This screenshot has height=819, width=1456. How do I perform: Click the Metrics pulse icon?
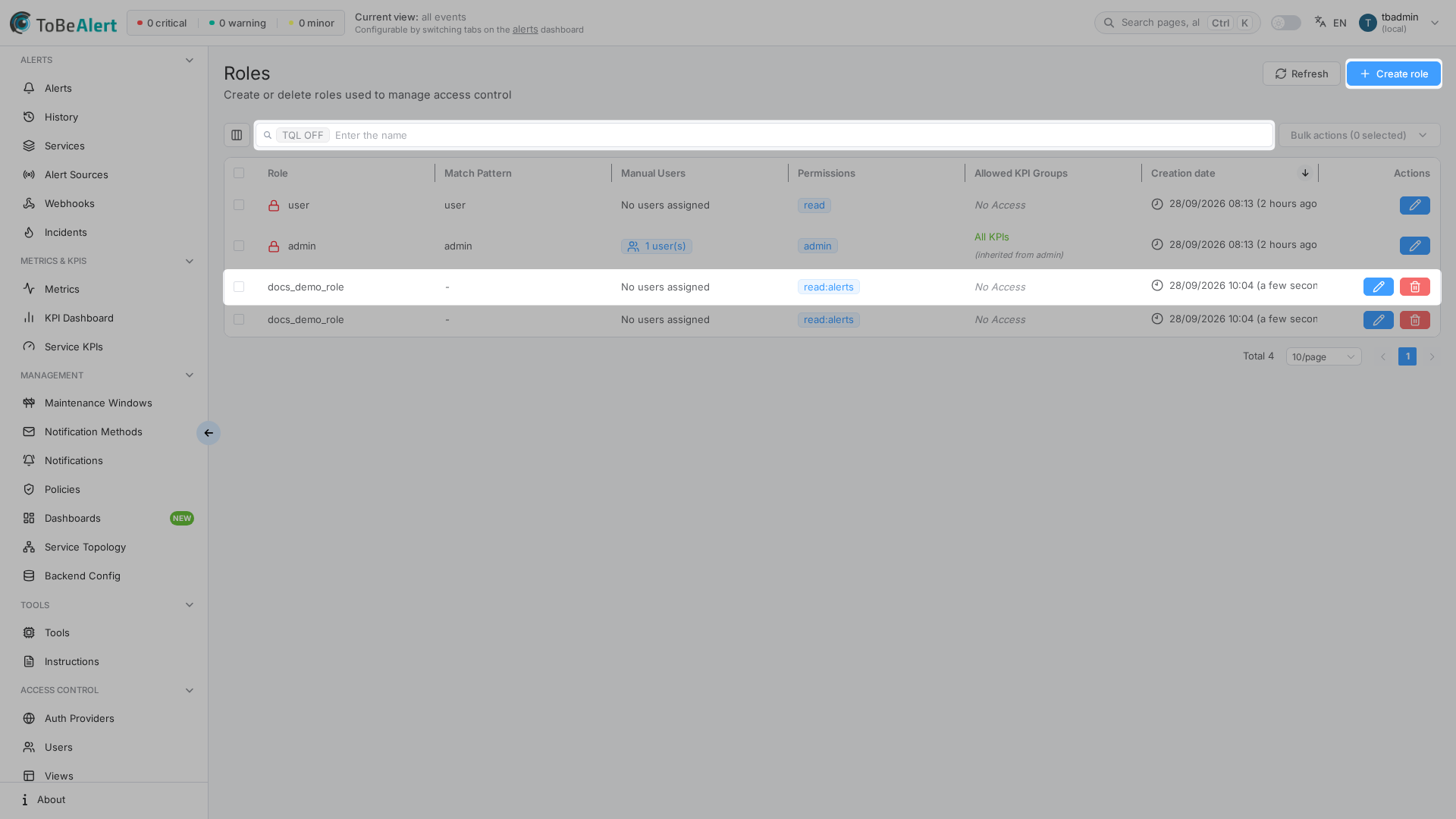coord(29,289)
